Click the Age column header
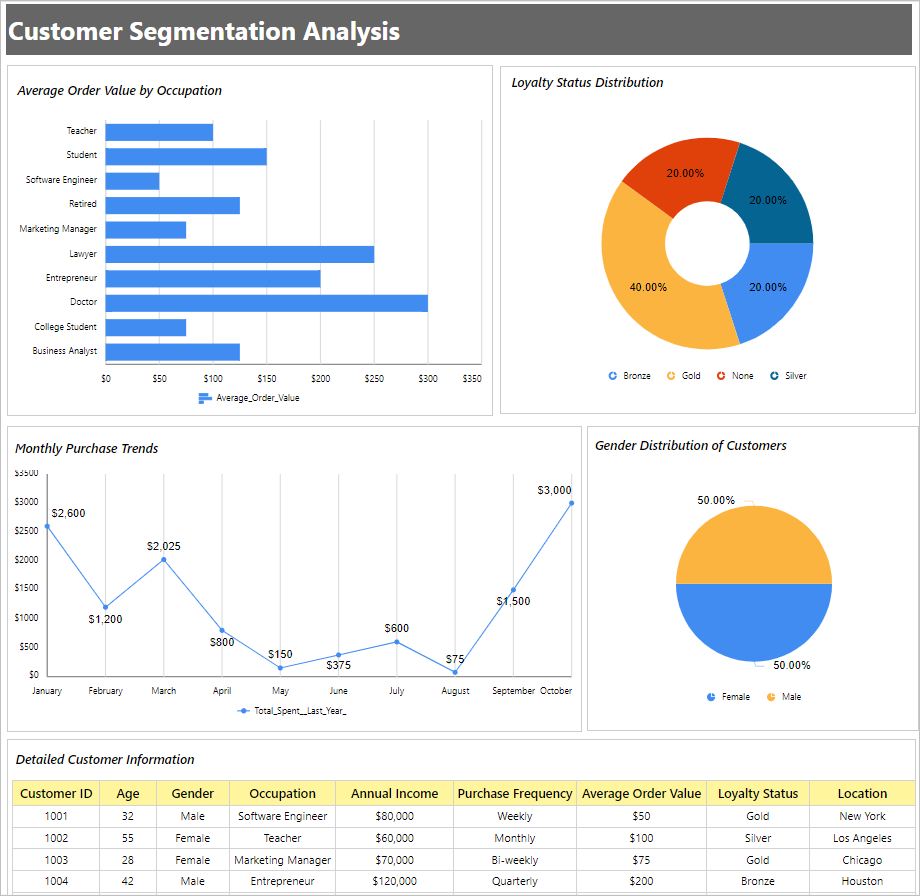Image resolution: width=920 pixels, height=896 pixels. point(128,793)
